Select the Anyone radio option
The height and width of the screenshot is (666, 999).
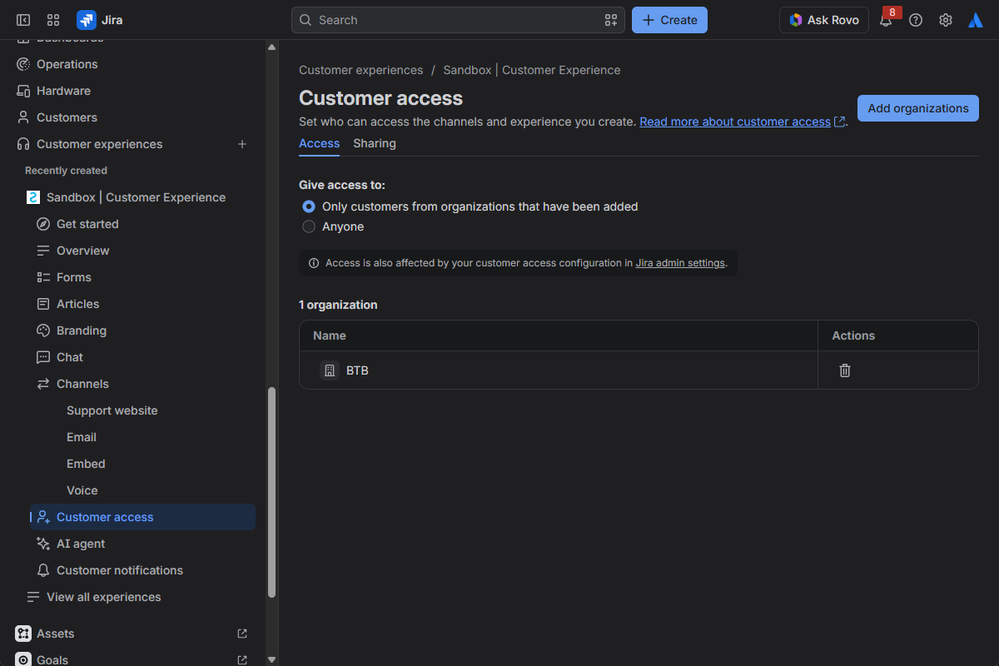[308, 226]
